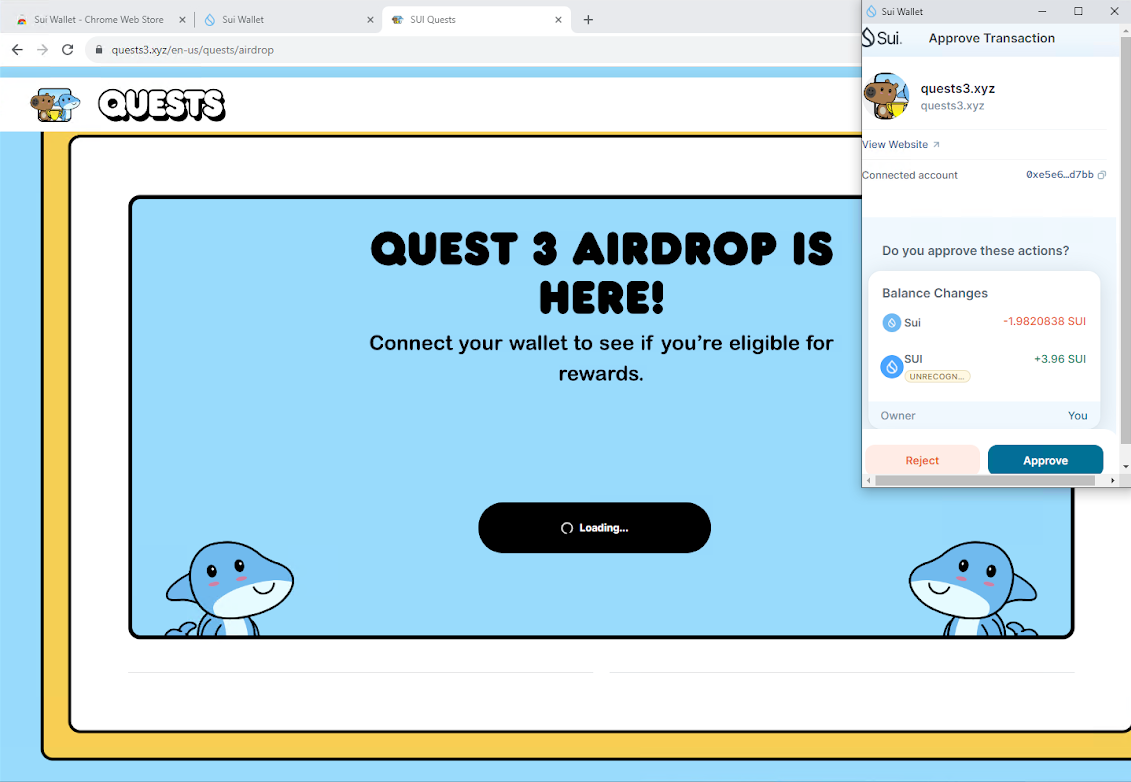
Task: Click the Sui coin icon beside -1.9820838 SUI
Action: point(891,322)
